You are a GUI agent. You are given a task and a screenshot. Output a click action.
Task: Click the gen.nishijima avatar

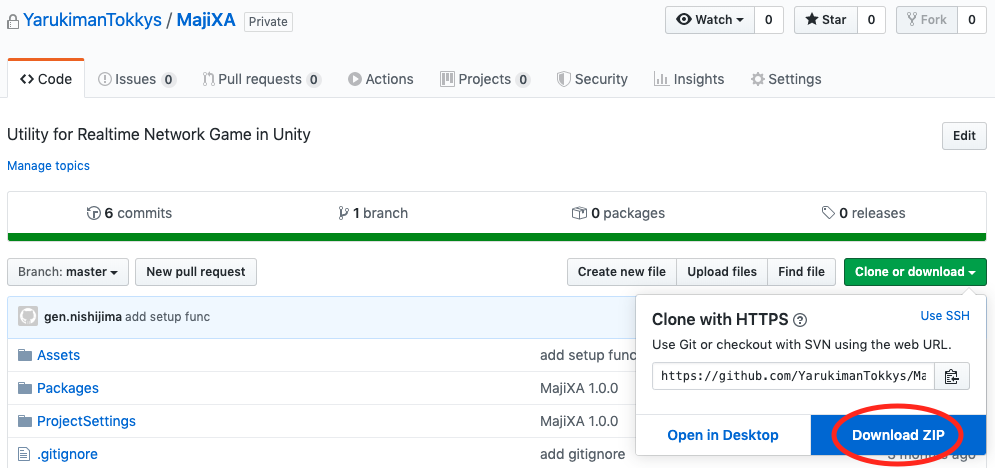coord(28,316)
